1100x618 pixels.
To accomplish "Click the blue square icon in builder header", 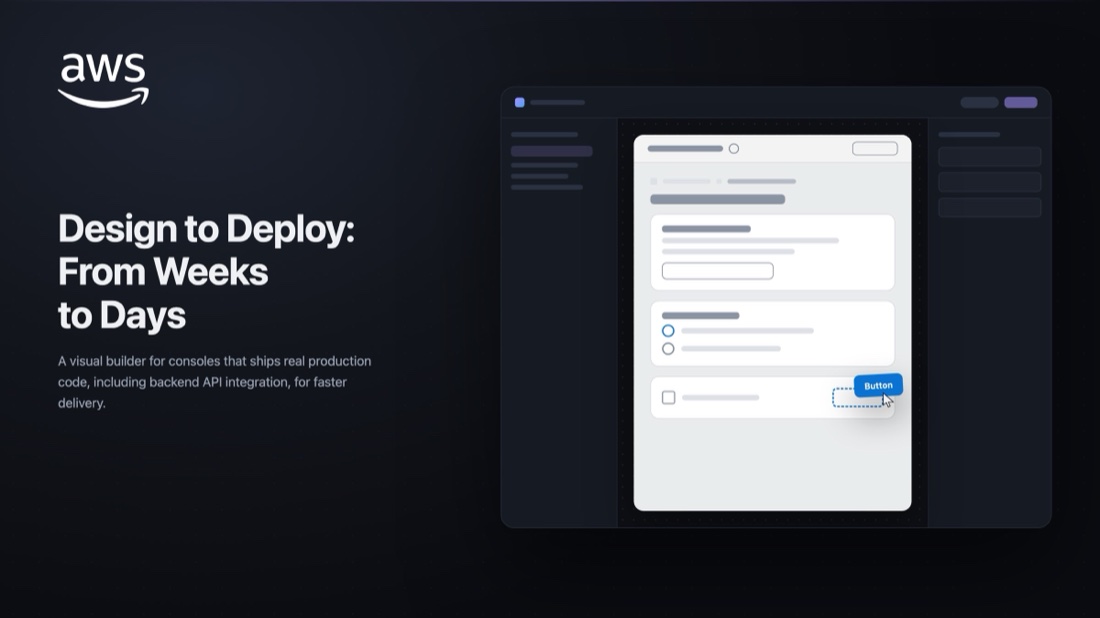I will point(520,102).
